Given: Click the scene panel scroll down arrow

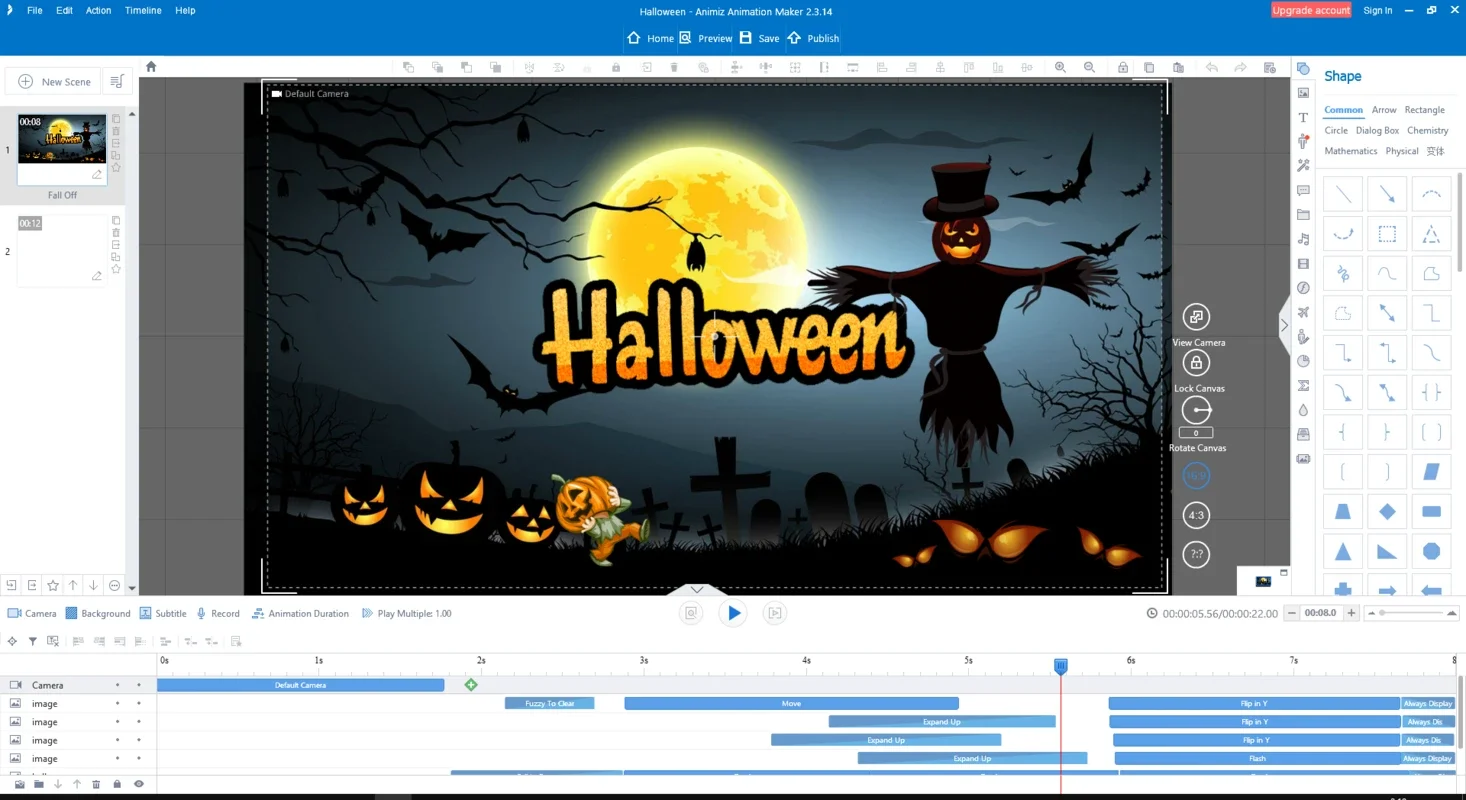Looking at the screenshot, I should pos(132,589).
